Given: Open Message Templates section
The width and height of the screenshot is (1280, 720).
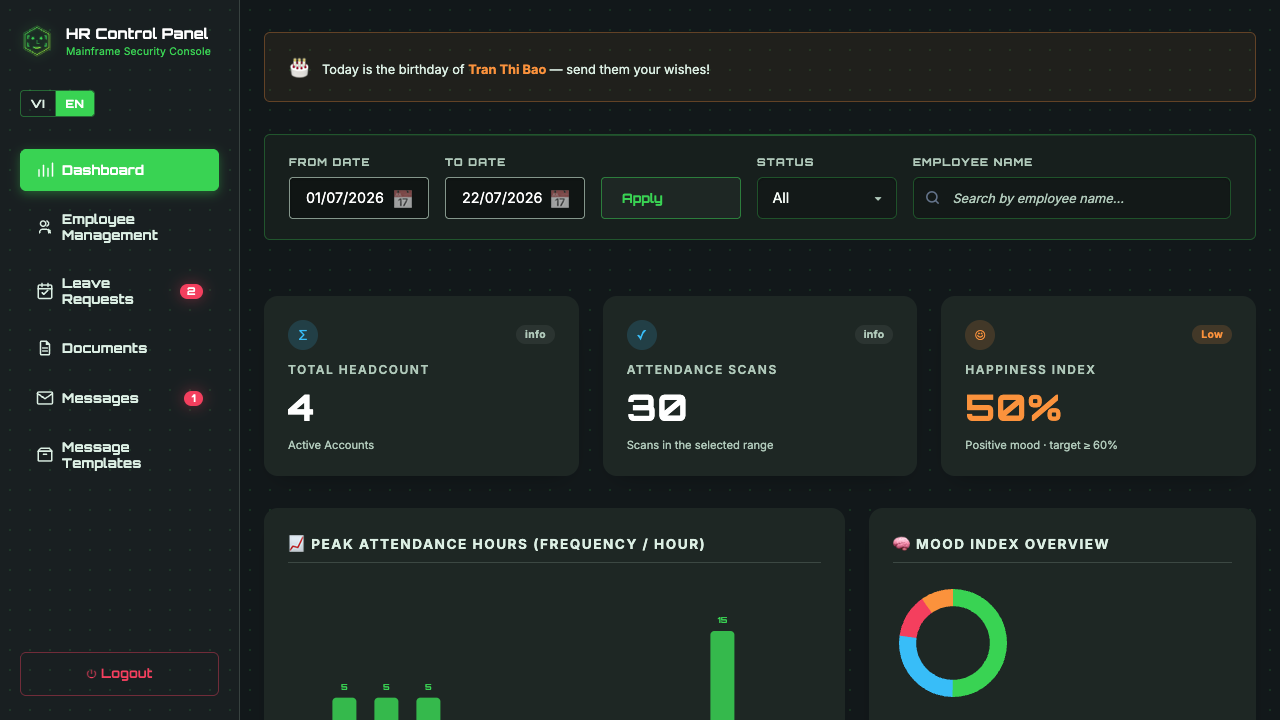Looking at the screenshot, I should pyautogui.click(x=119, y=455).
